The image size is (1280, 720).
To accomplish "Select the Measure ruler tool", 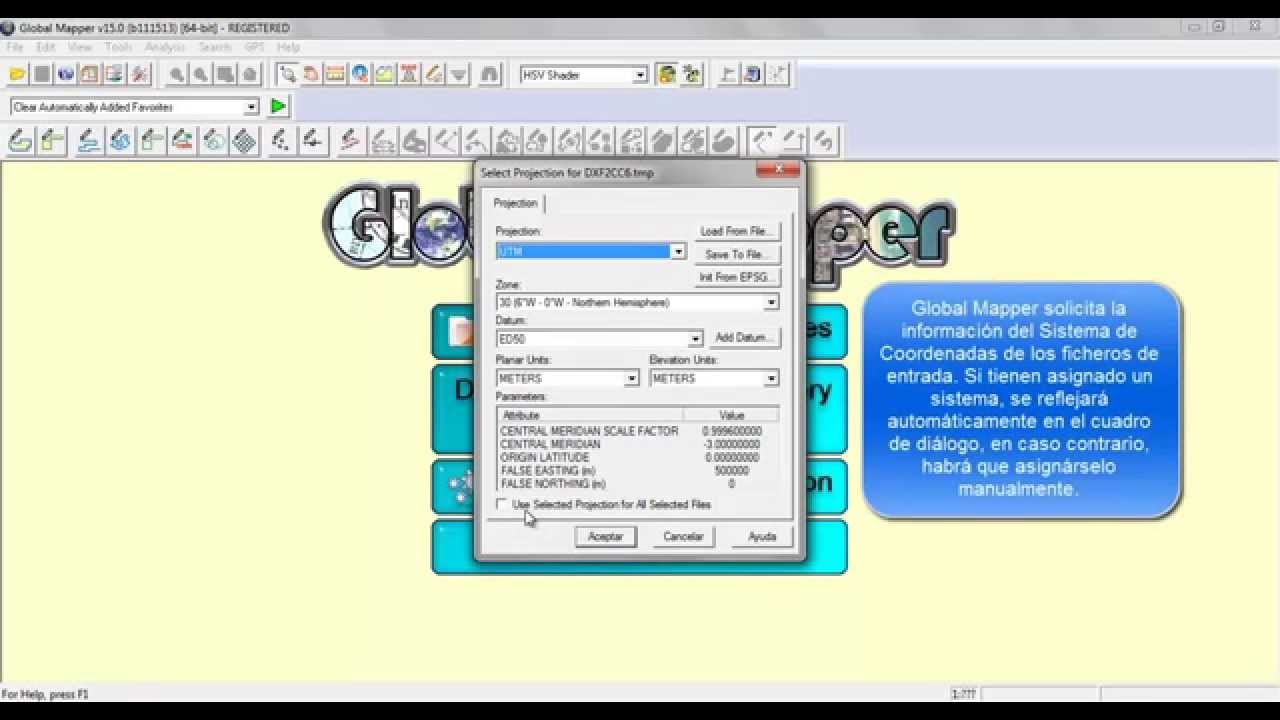I will point(335,74).
